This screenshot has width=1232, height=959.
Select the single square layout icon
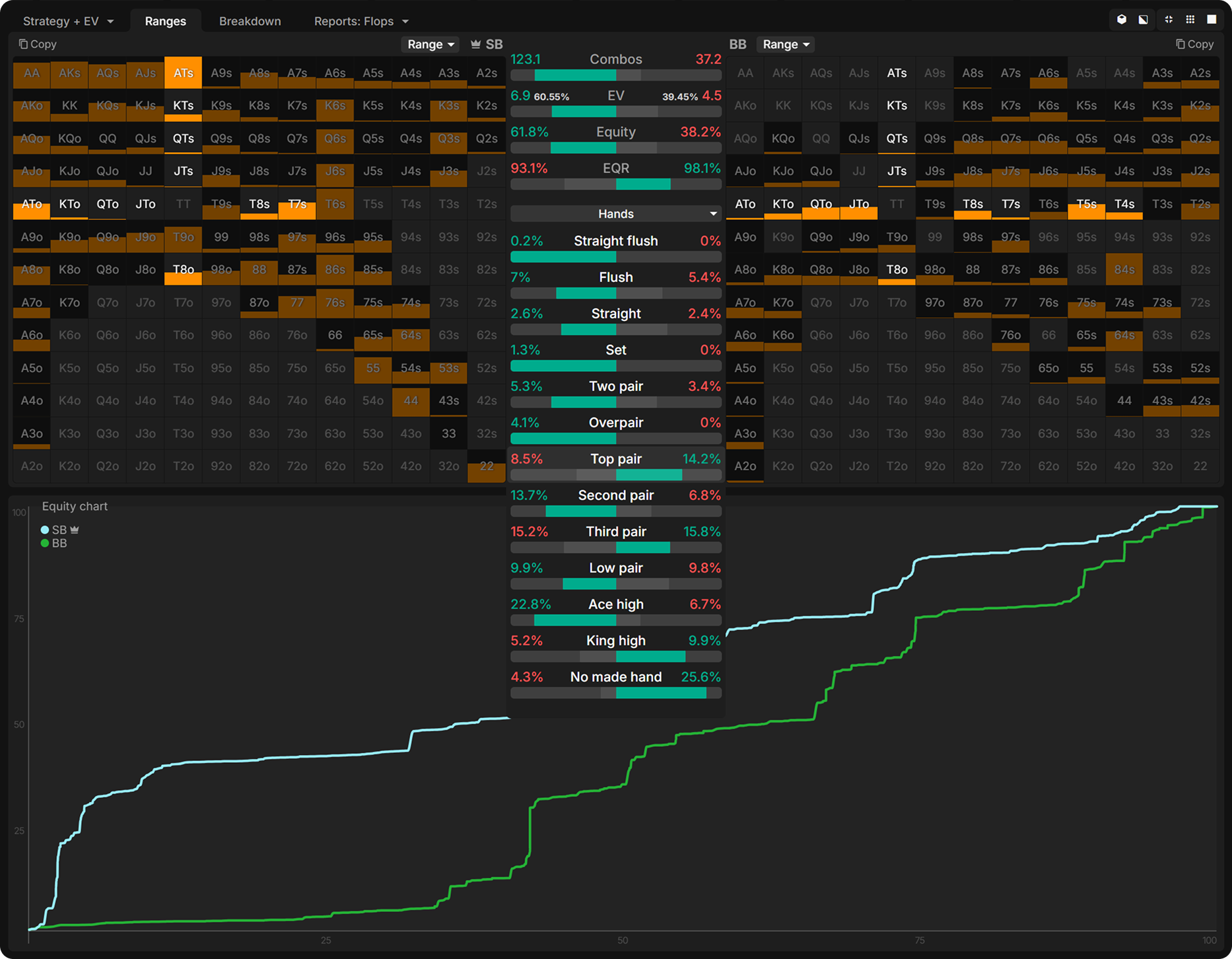click(x=1212, y=20)
